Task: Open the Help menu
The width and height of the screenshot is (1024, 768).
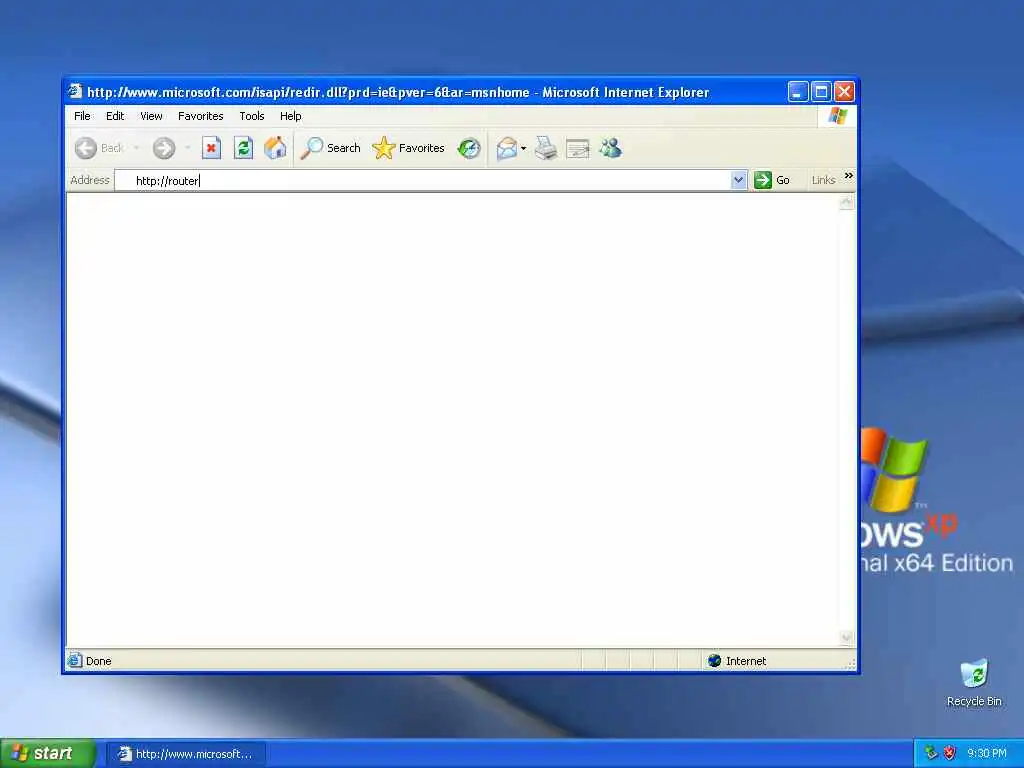Action: [x=291, y=116]
